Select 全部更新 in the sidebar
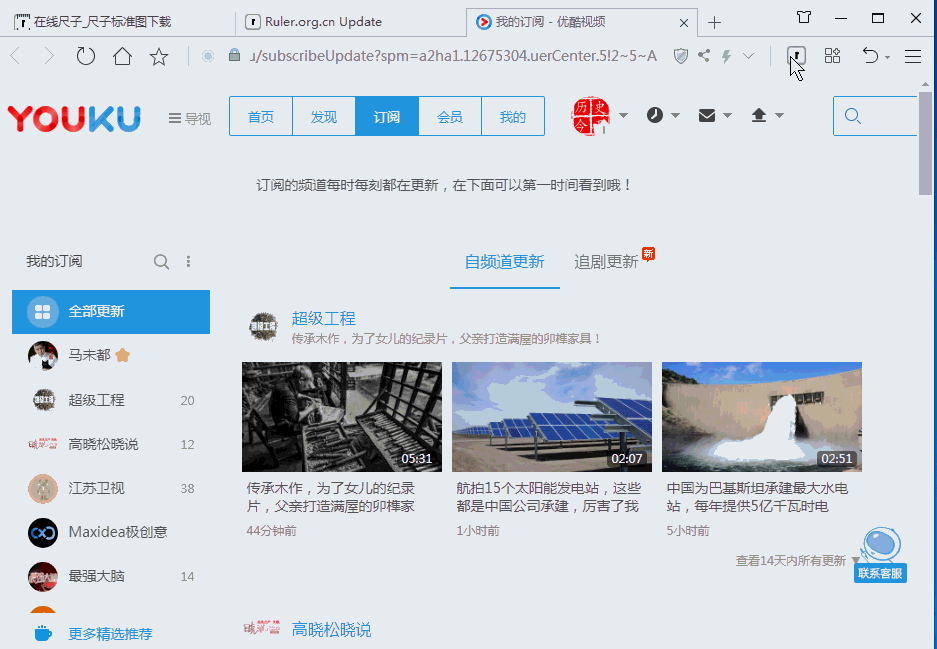This screenshot has height=649, width=937. [x=111, y=311]
